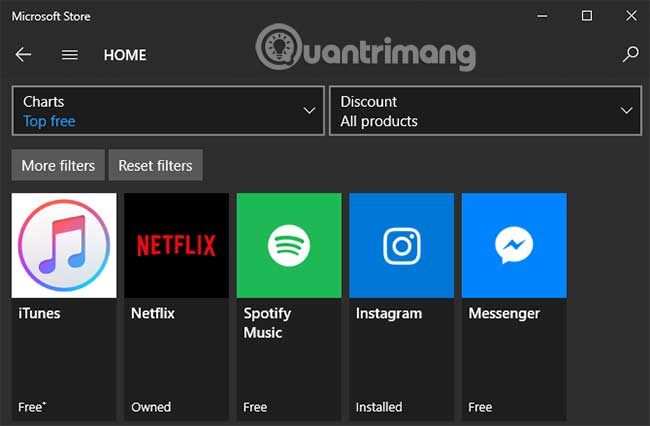Open the Instagram camera icon tile
The image size is (650, 426).
402,245
